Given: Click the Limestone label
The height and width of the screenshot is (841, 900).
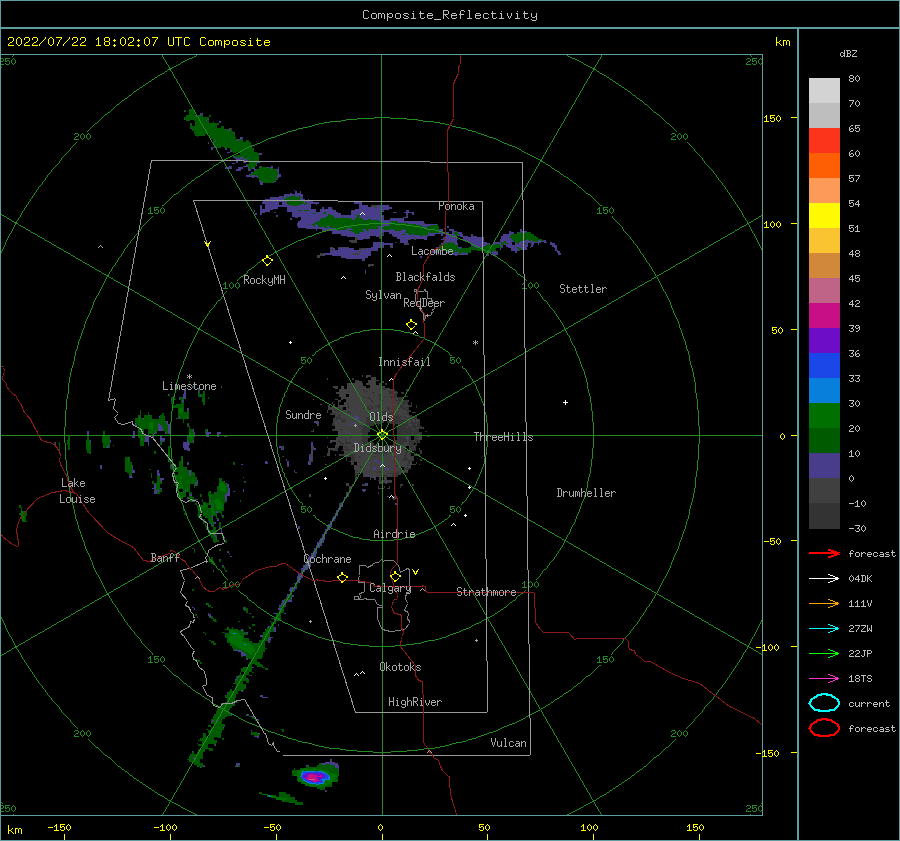Looking at the screenshot, I should pyautogui.click(x=189, y=386).
